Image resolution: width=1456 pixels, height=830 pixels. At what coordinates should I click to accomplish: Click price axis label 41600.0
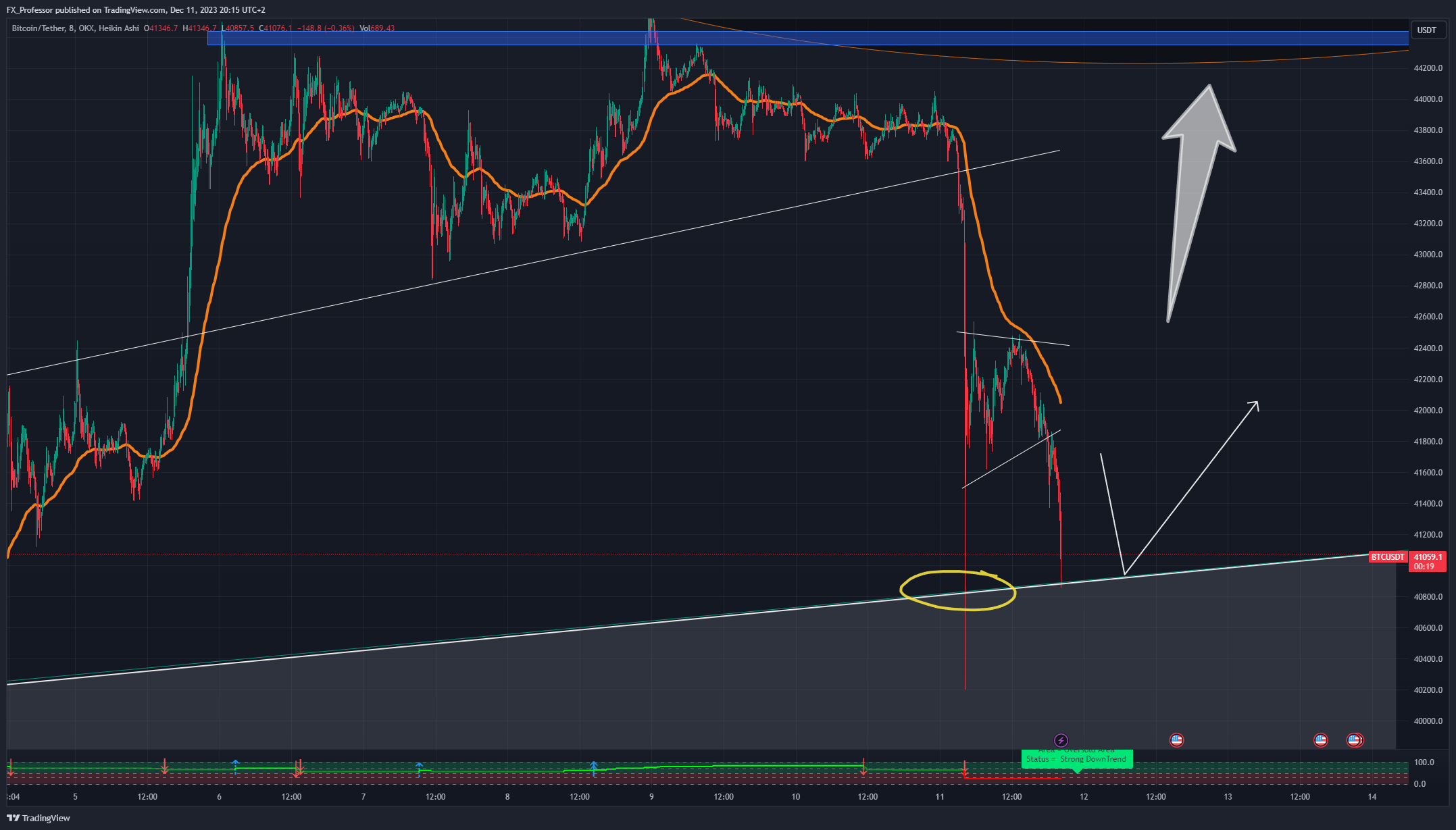pos(1428,473)
